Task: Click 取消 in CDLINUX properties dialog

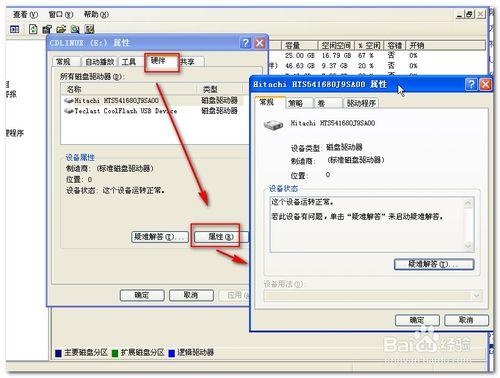Action: (x=191, y=295)
